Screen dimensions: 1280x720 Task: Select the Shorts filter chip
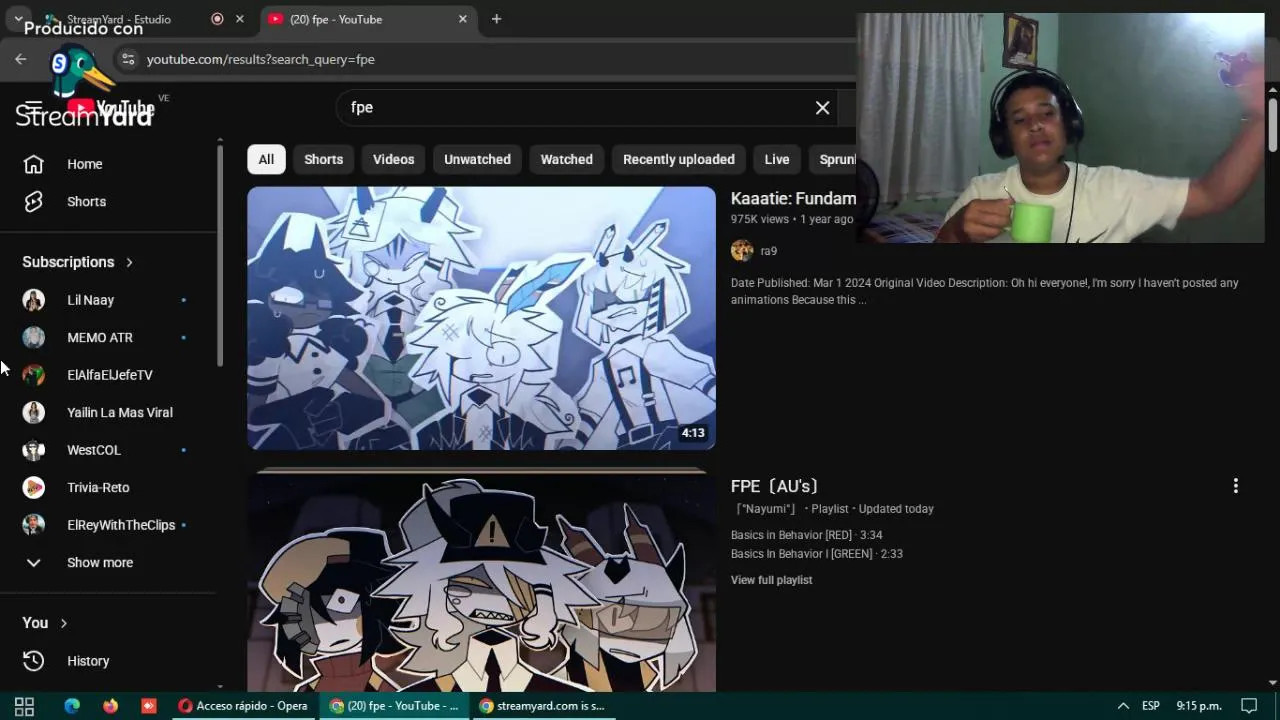point(324,159)
